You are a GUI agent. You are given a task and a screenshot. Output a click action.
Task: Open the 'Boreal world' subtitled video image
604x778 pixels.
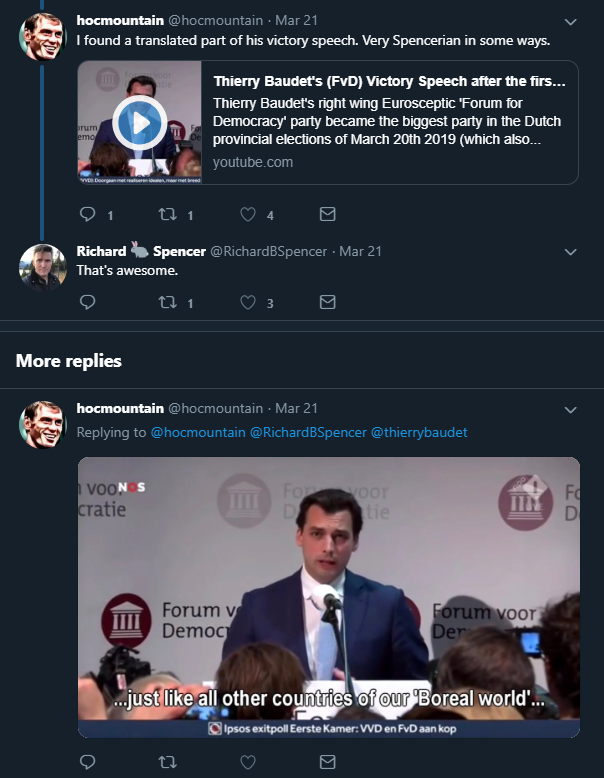tap(329, 597)
